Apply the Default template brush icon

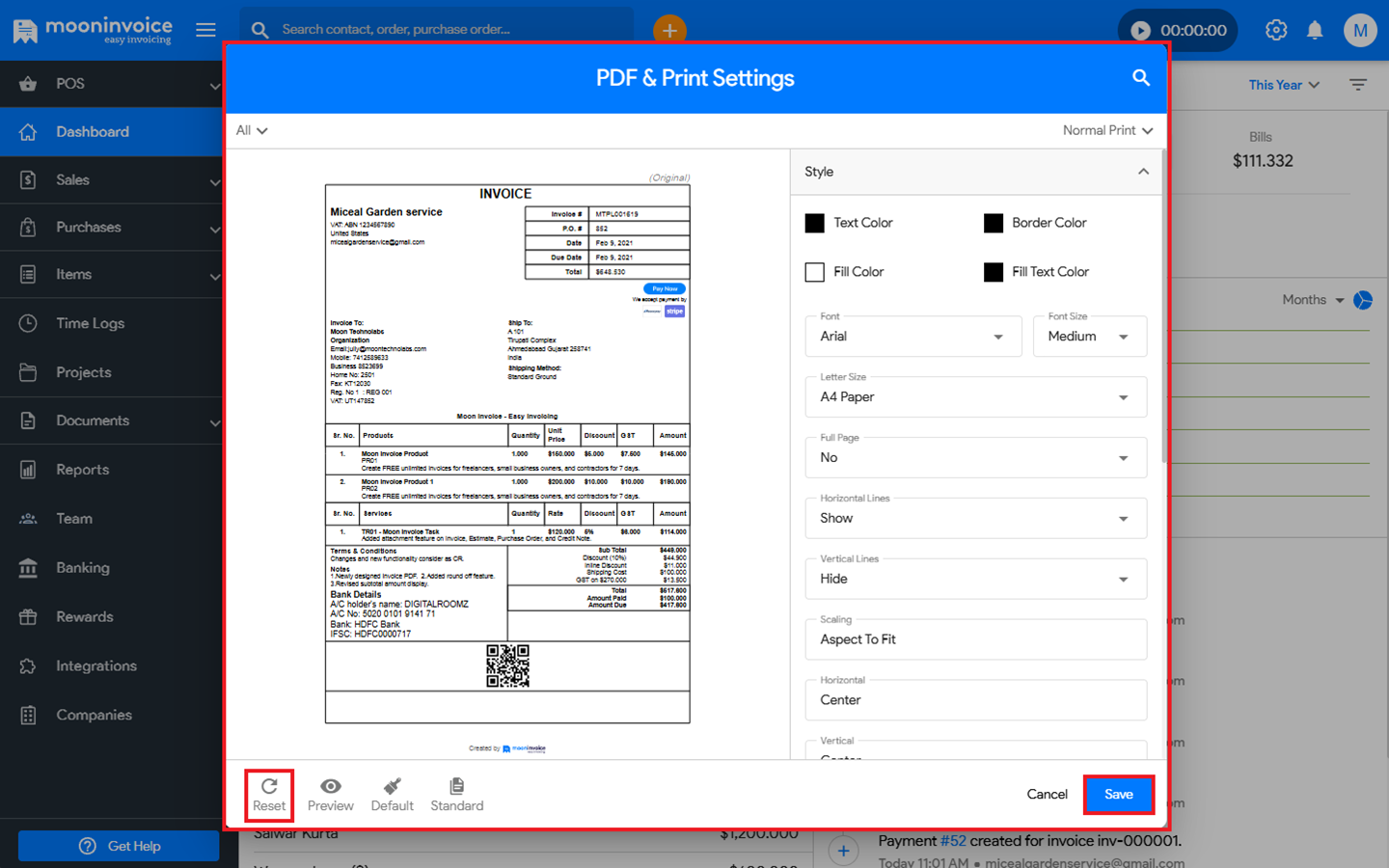pyautogui.click(x=392, y=787)
